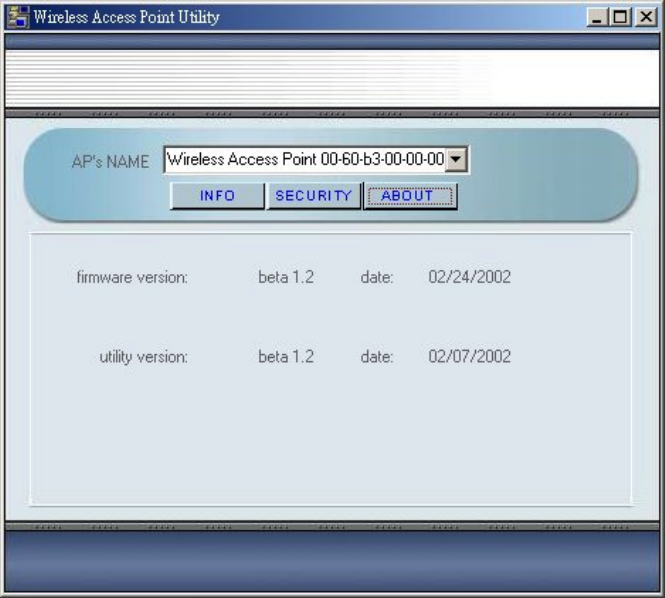Click the utility 'beta 1.2' value

pyautogui.click(x=286, y=357)
